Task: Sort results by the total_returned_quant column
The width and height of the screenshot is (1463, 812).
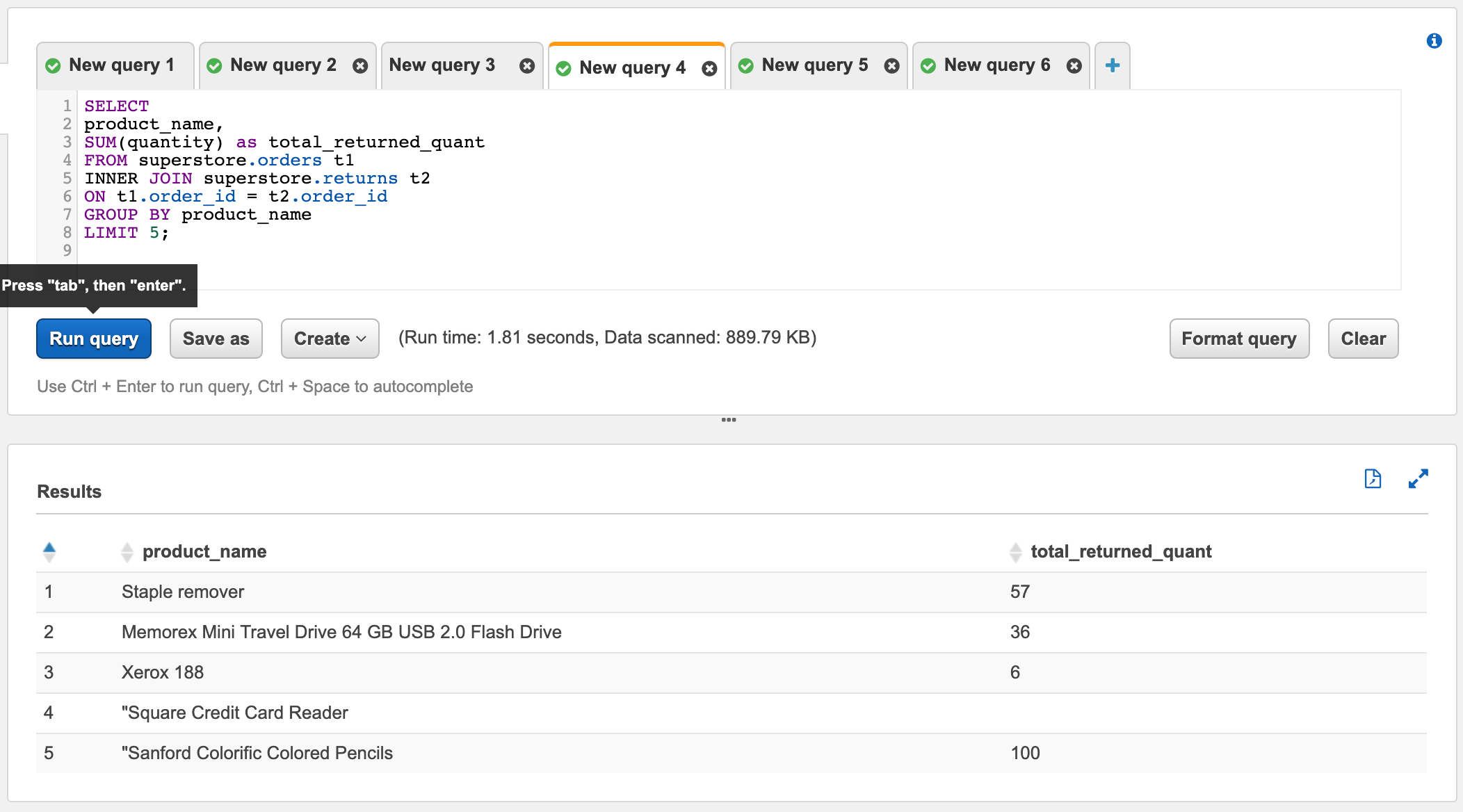Action: 1016,551
